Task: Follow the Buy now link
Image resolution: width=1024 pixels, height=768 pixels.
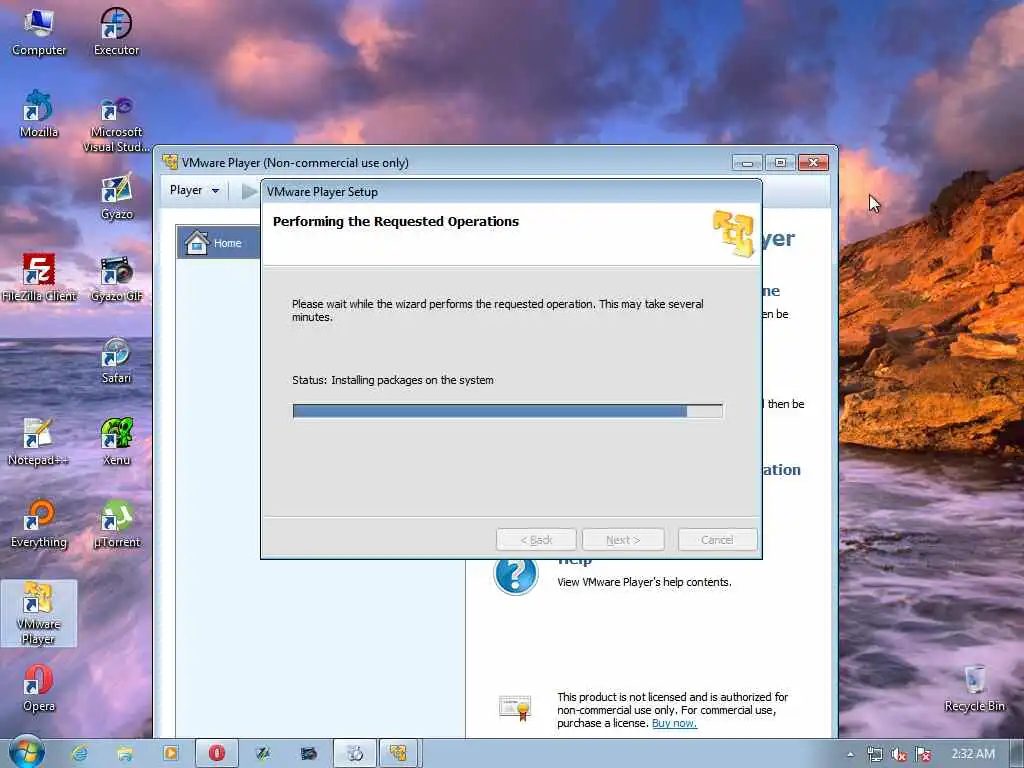Action: (674, 723)
